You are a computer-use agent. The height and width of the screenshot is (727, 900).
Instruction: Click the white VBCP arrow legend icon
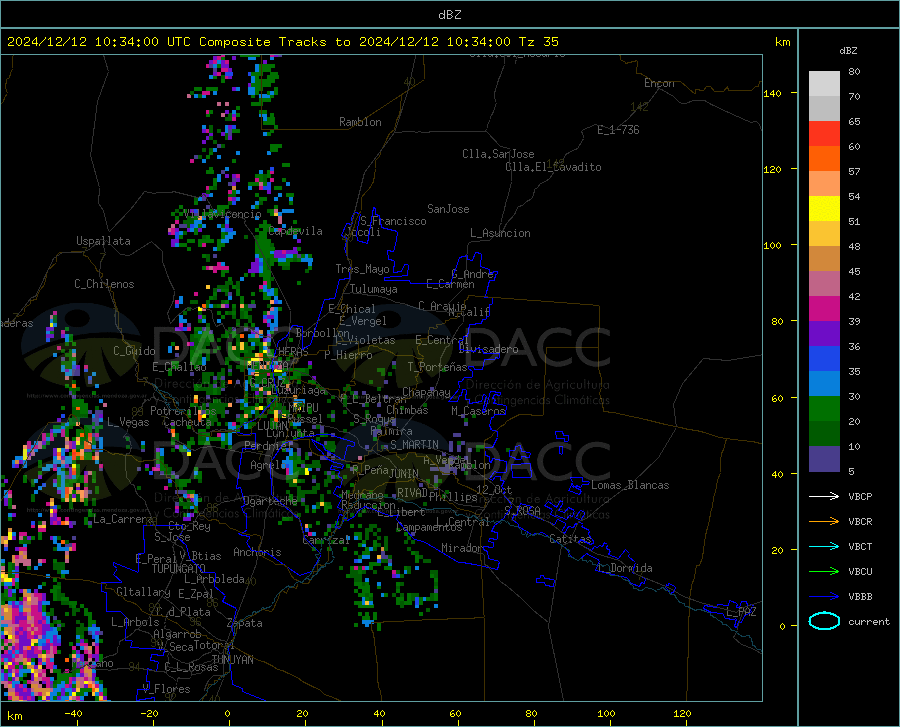tap(824, 496)
